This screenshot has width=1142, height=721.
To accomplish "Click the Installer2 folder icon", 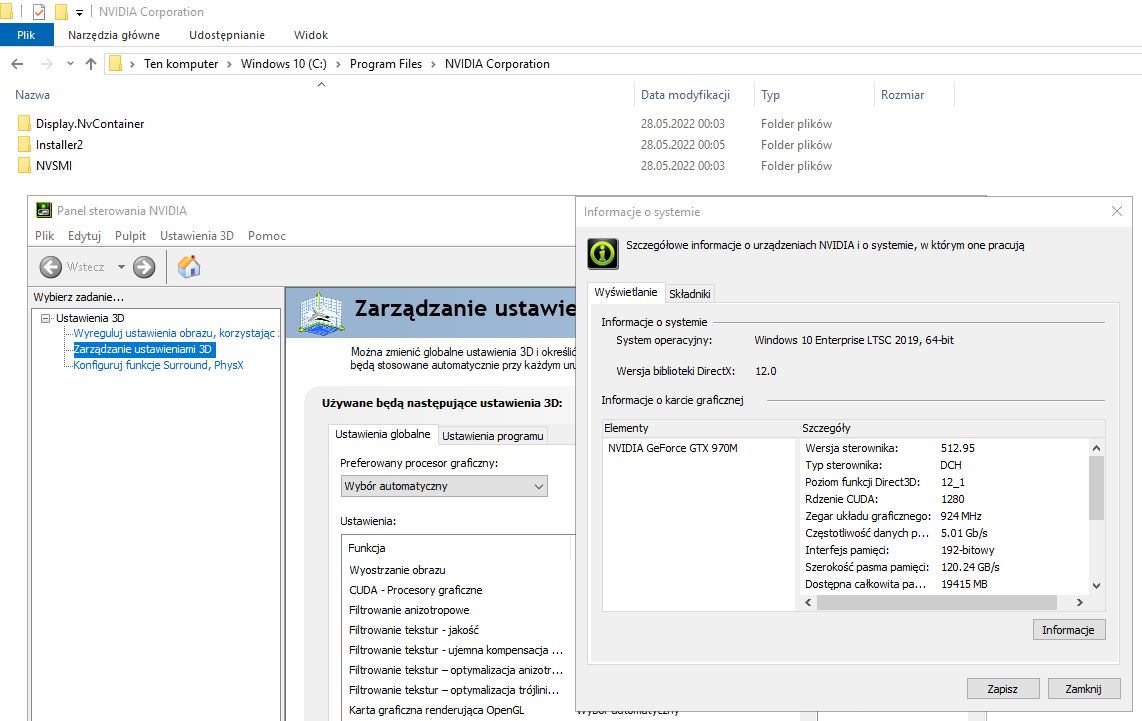I will click(24, 144).
